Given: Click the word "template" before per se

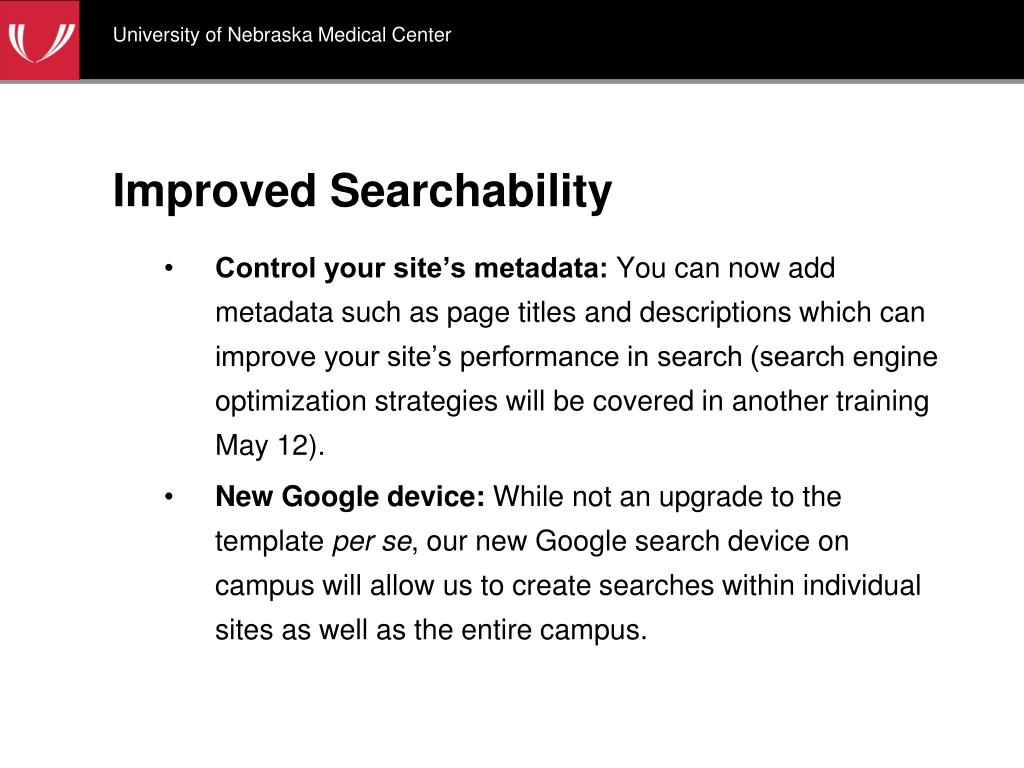Looking at the screenshot, I should pos(270,542).
